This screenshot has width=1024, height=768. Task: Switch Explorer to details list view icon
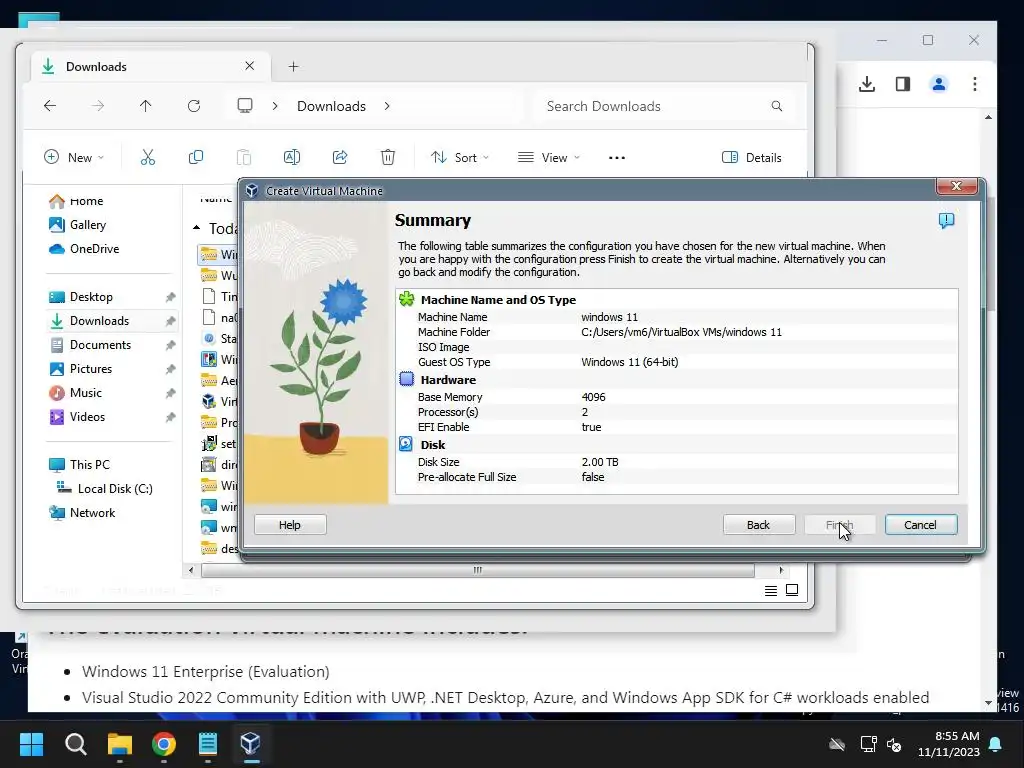(771, 590)
